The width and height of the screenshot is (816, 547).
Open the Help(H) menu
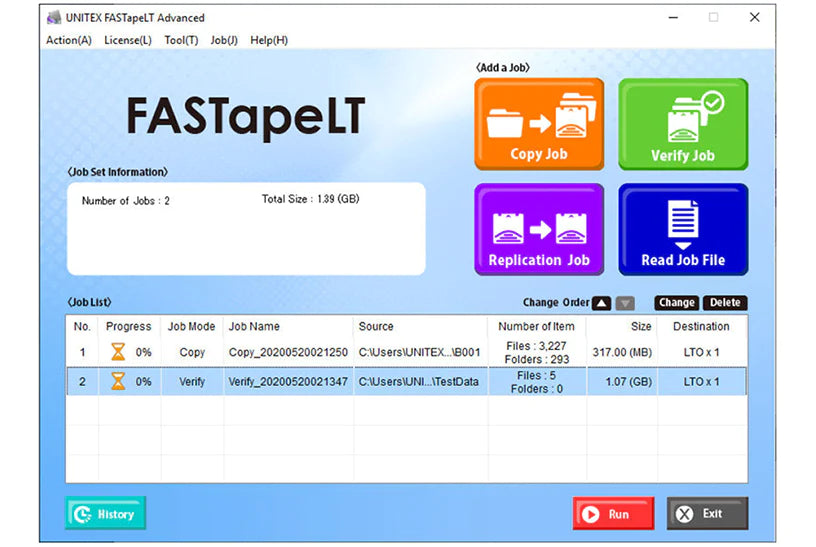tap(269, 40)
